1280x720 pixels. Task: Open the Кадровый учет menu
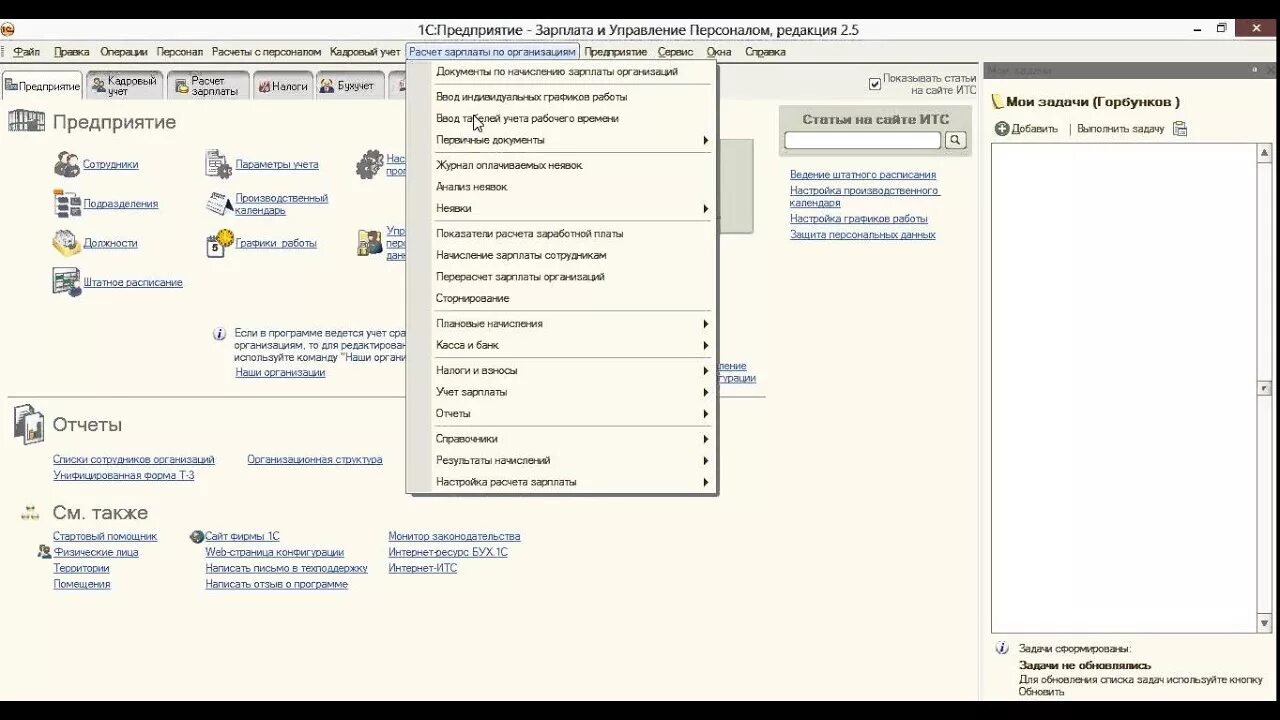click(x=365, y=52)
